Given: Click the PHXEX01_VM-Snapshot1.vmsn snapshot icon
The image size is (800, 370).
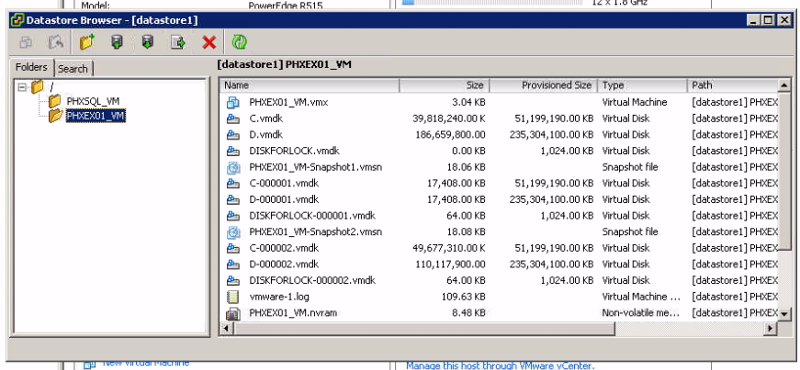Looking at the screenshot, I should pyautogui.click(x=233, y=167).
